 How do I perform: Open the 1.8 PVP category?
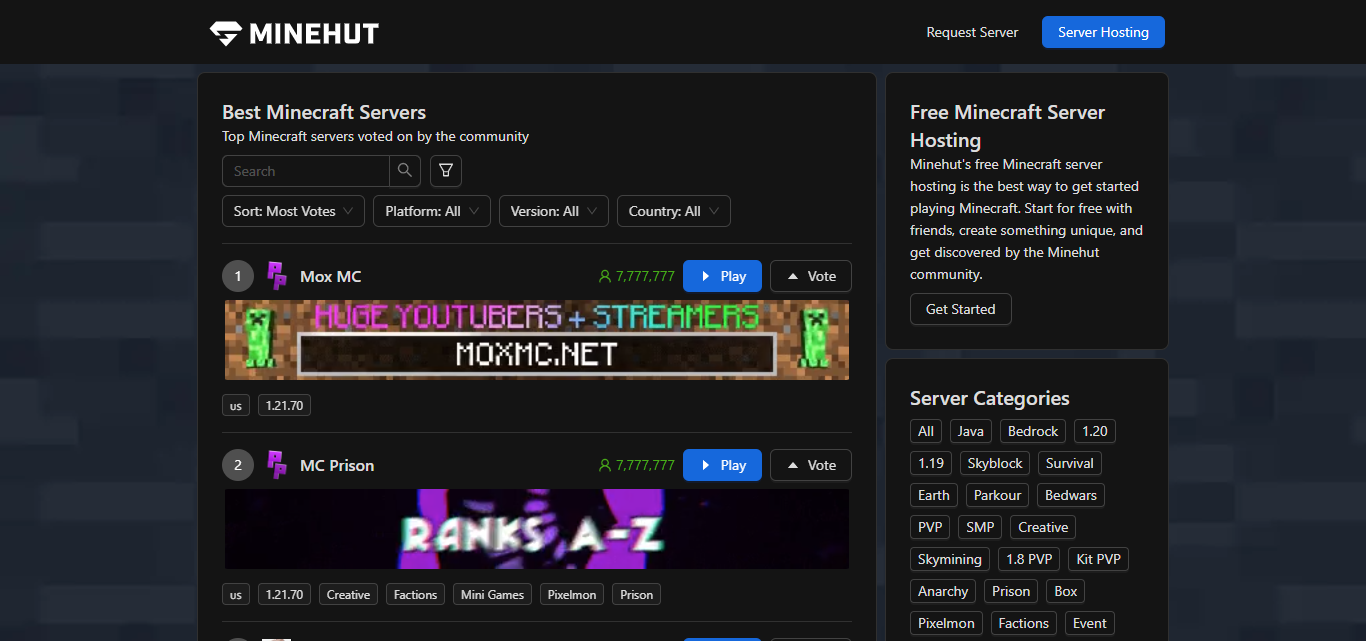click(x=1029, y=559)
